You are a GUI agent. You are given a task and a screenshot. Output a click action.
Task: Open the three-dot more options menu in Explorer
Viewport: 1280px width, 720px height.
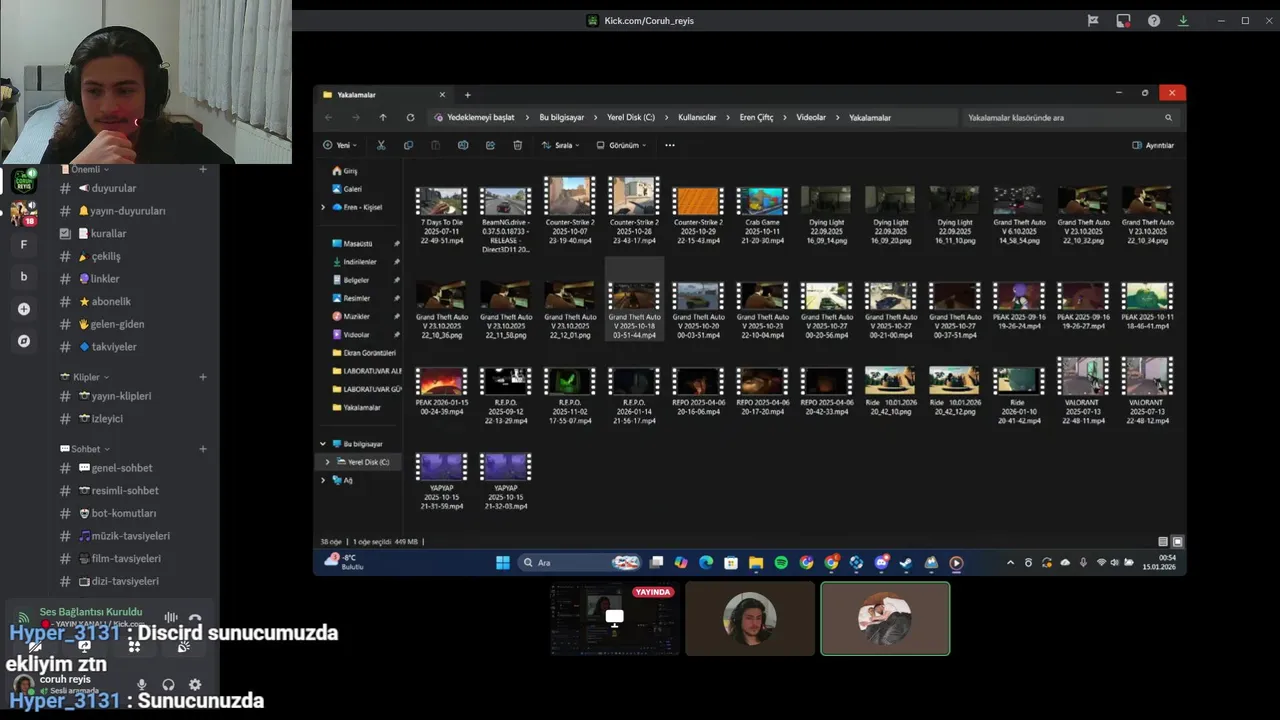point(670,145)
